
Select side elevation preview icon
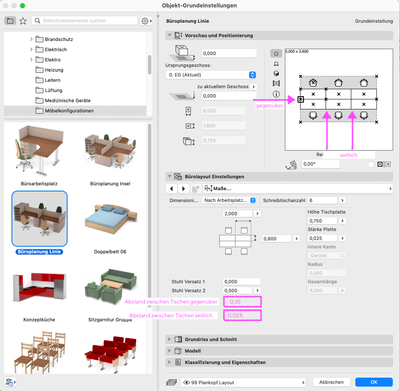click(276, 64)
